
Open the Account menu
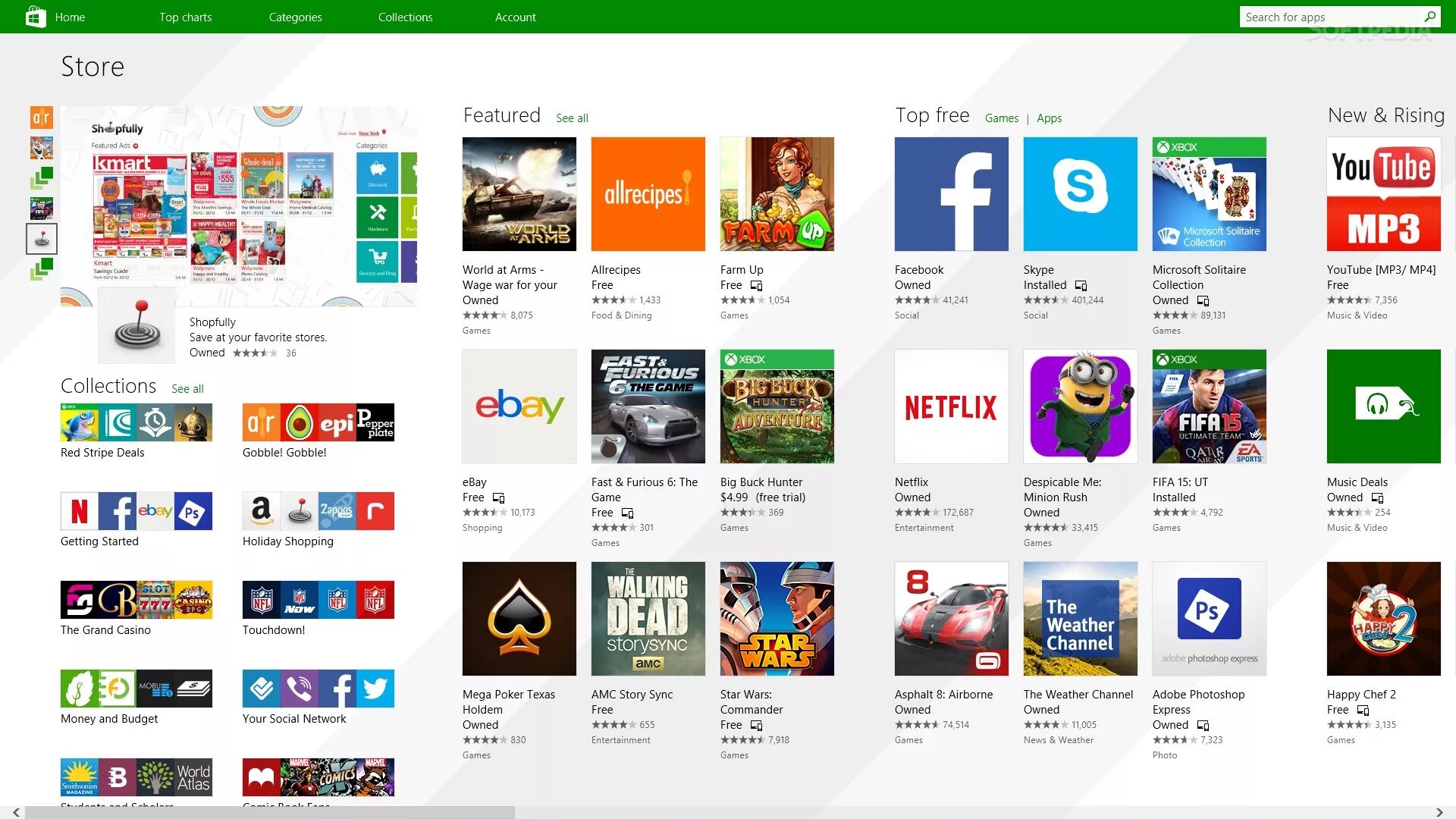pos(515,17)
